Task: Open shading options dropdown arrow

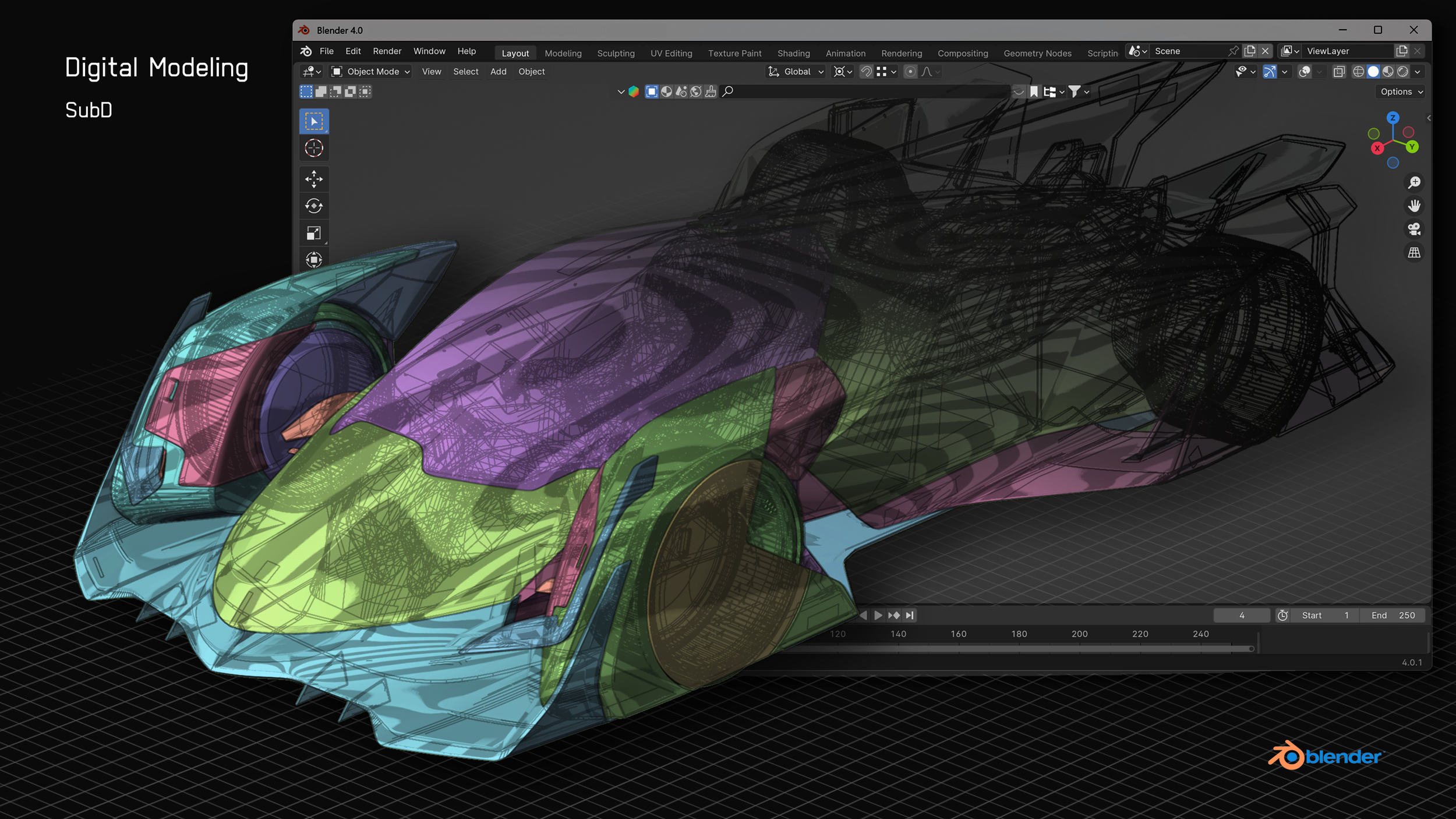Action: coord(1418,72)
